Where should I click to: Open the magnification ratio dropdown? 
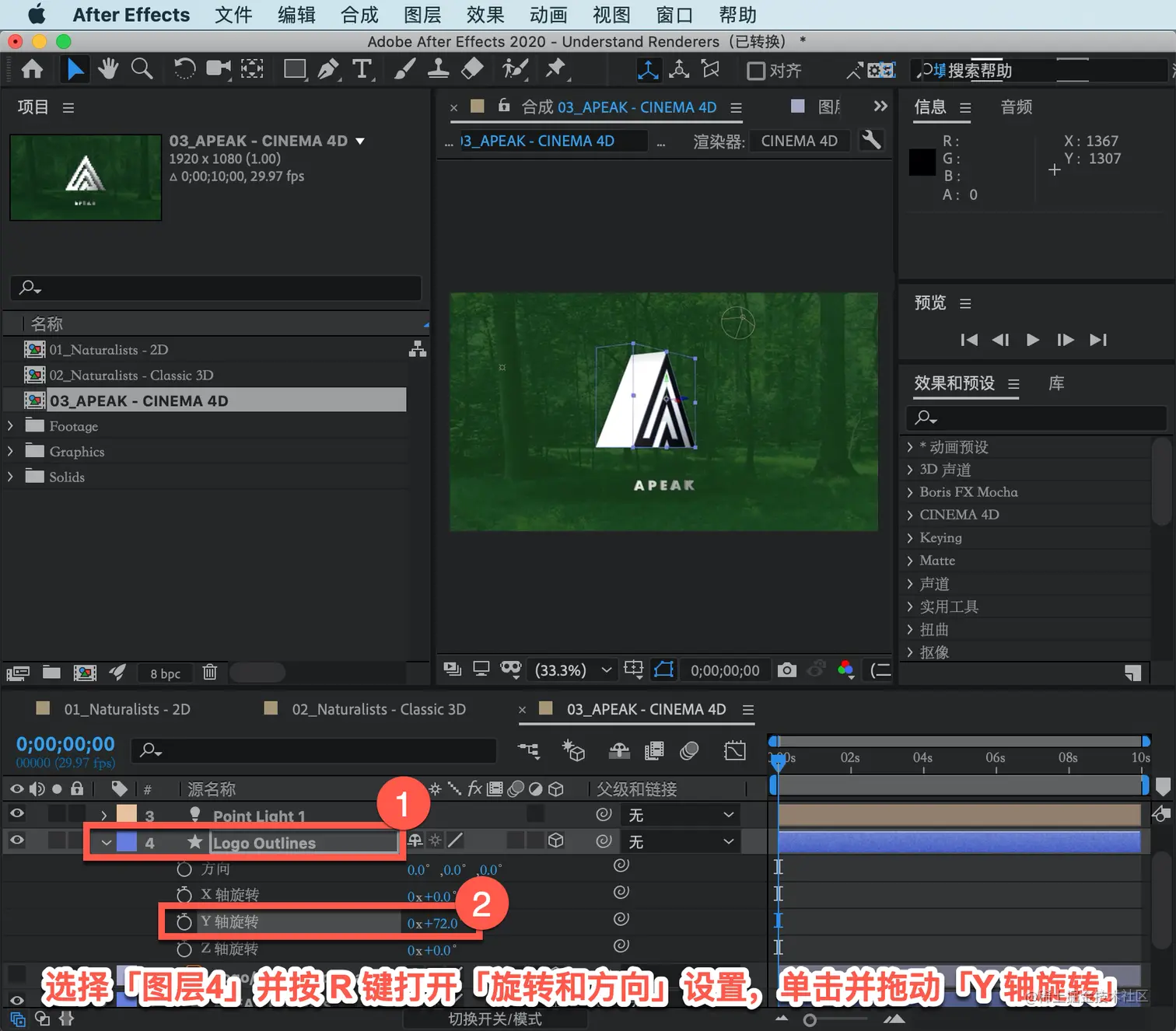click(575, 670)
